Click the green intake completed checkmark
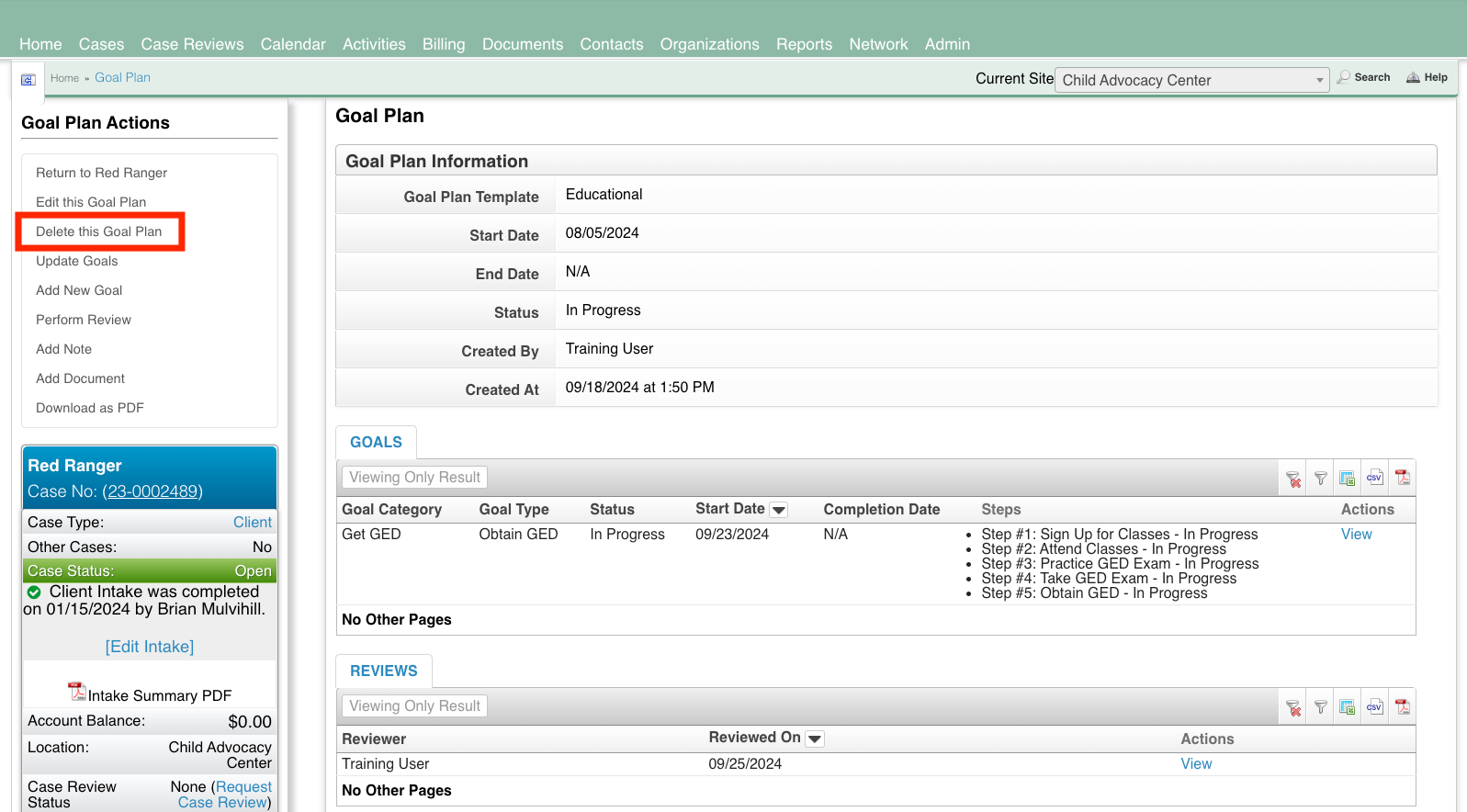This screenshot has height=812, width=1467. point(34,592)
